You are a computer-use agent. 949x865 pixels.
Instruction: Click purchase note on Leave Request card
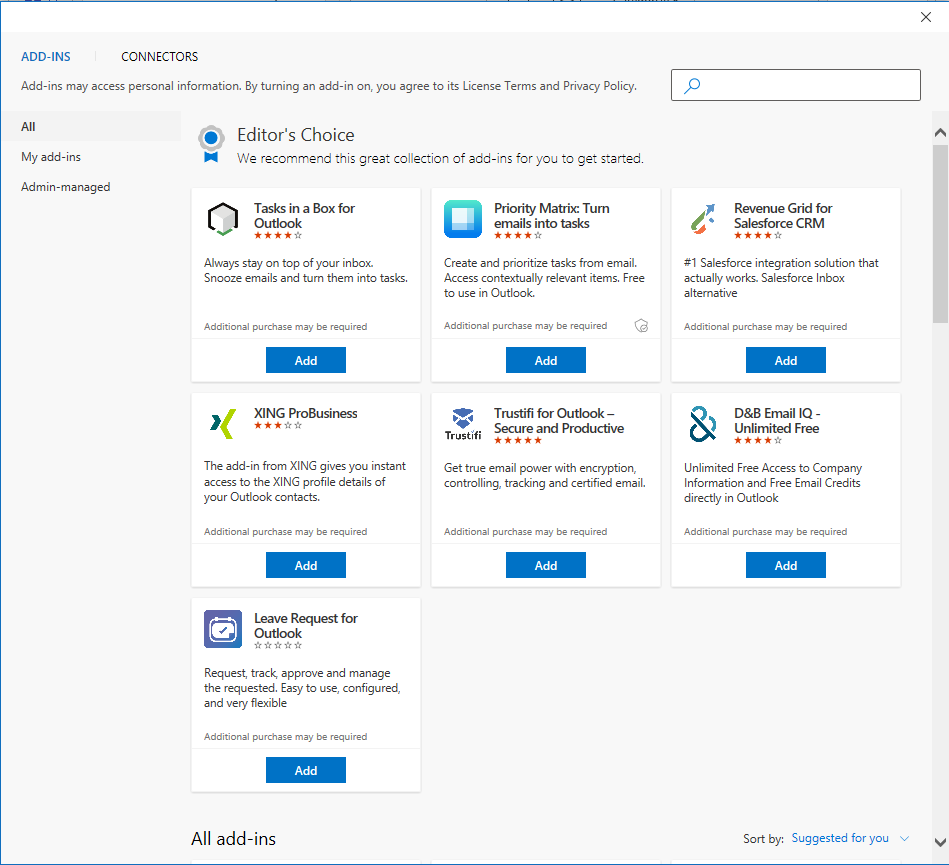[x=286, y=737]
